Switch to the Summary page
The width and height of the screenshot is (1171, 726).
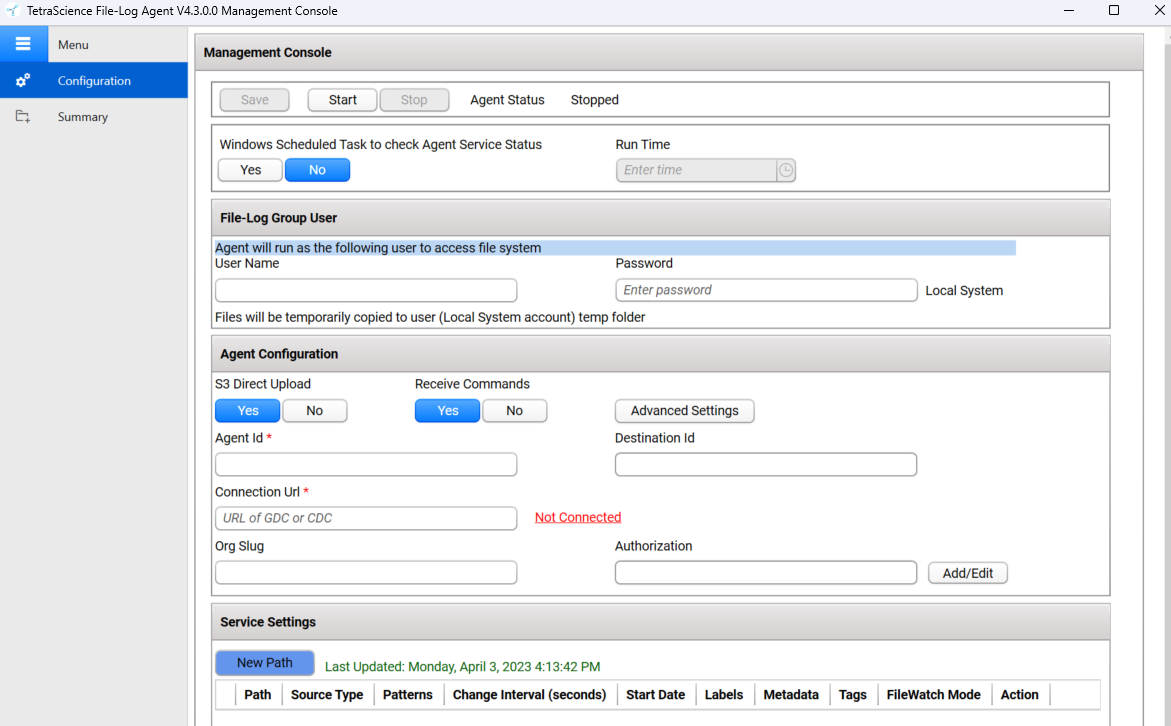click(82, 116)
